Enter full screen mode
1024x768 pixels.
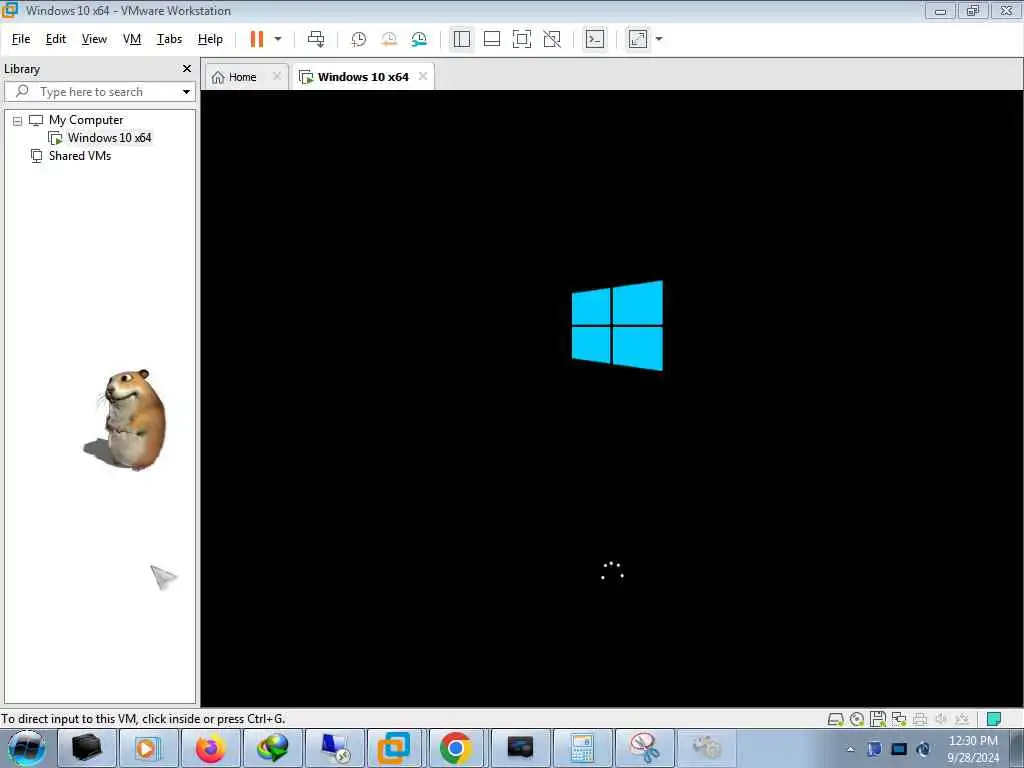[522, 39]
